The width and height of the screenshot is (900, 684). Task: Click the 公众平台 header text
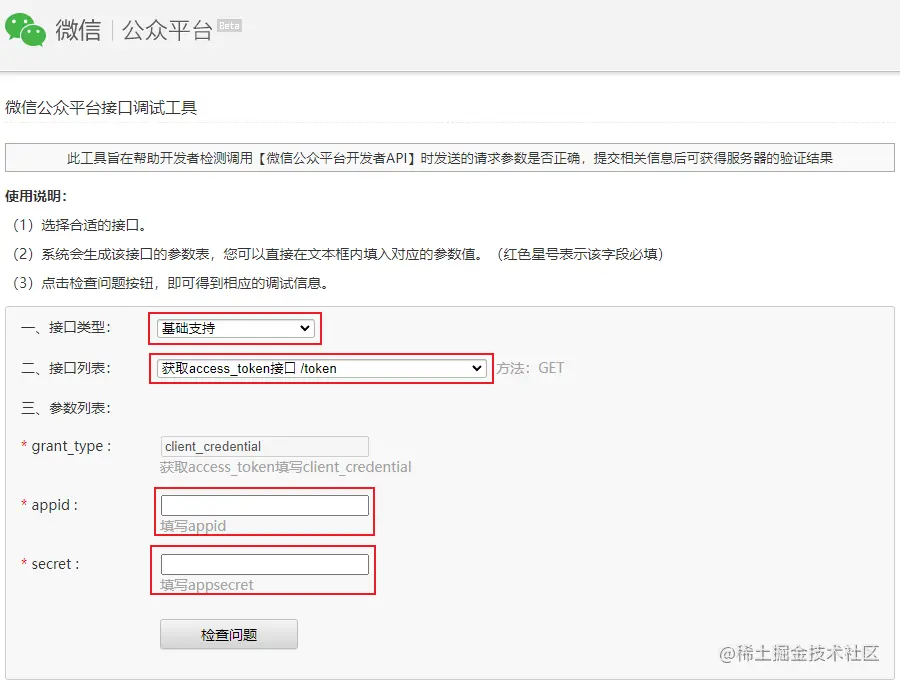pyautogui.click(x=167, y=30)
